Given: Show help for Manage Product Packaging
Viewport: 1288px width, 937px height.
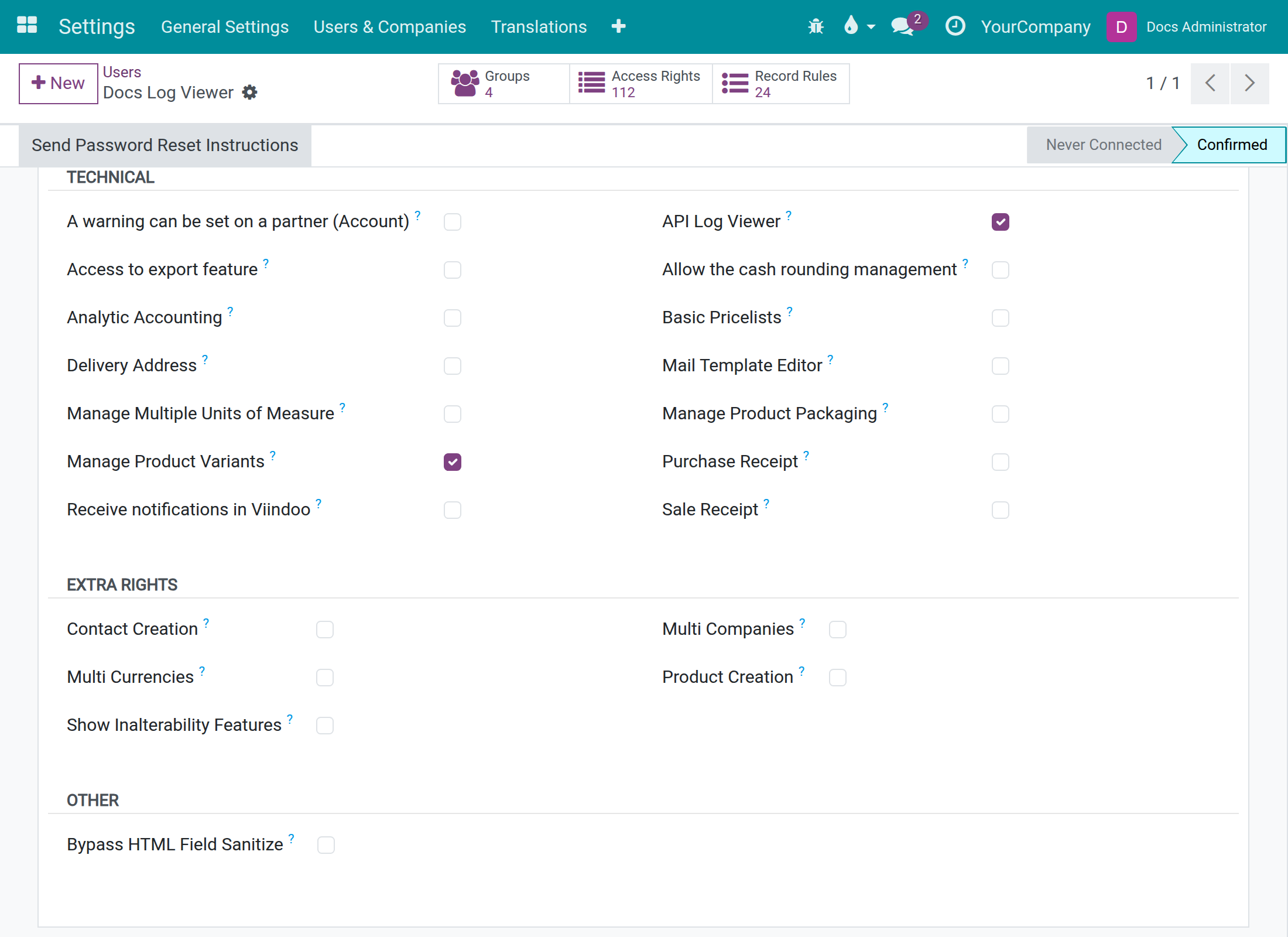Looking at the screenshot, I should pos(885,408).
